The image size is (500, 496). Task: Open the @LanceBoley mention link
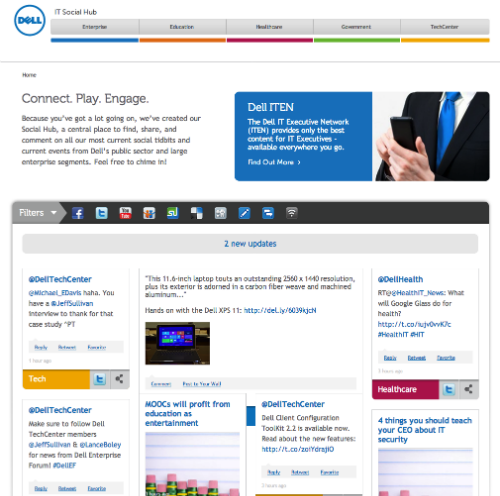[100, 445]
